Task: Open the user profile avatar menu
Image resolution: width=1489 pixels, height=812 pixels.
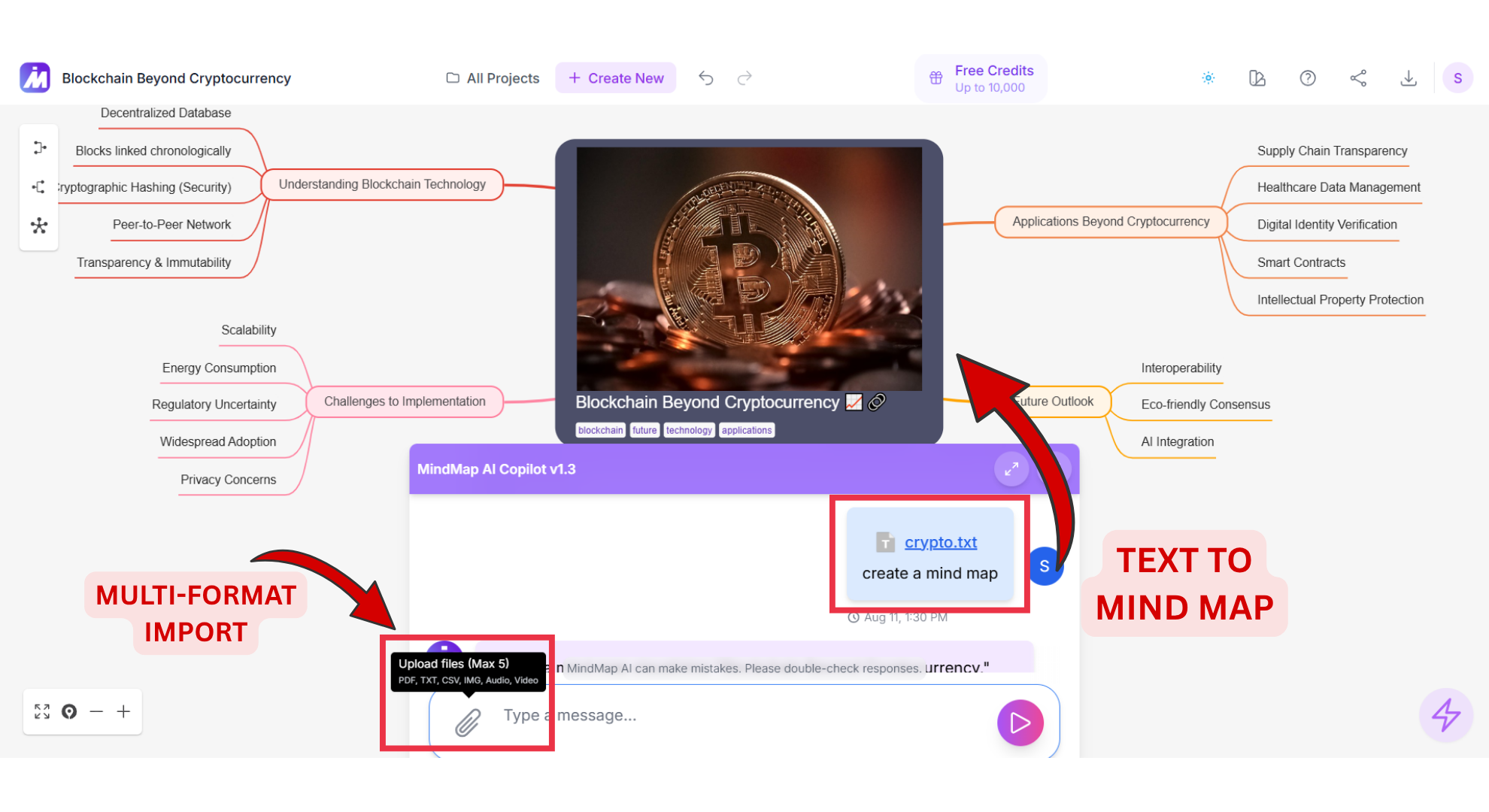Action: 1457,78
